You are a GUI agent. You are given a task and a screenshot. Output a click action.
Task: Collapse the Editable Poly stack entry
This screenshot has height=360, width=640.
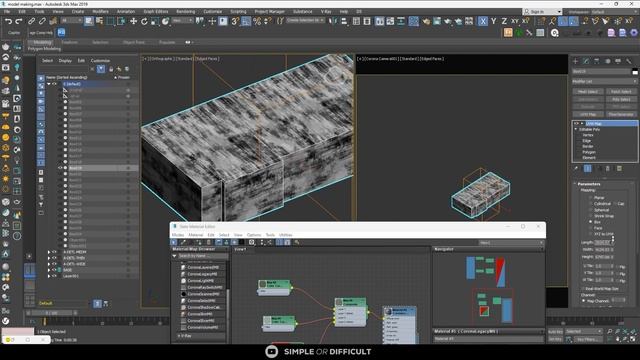576,129
